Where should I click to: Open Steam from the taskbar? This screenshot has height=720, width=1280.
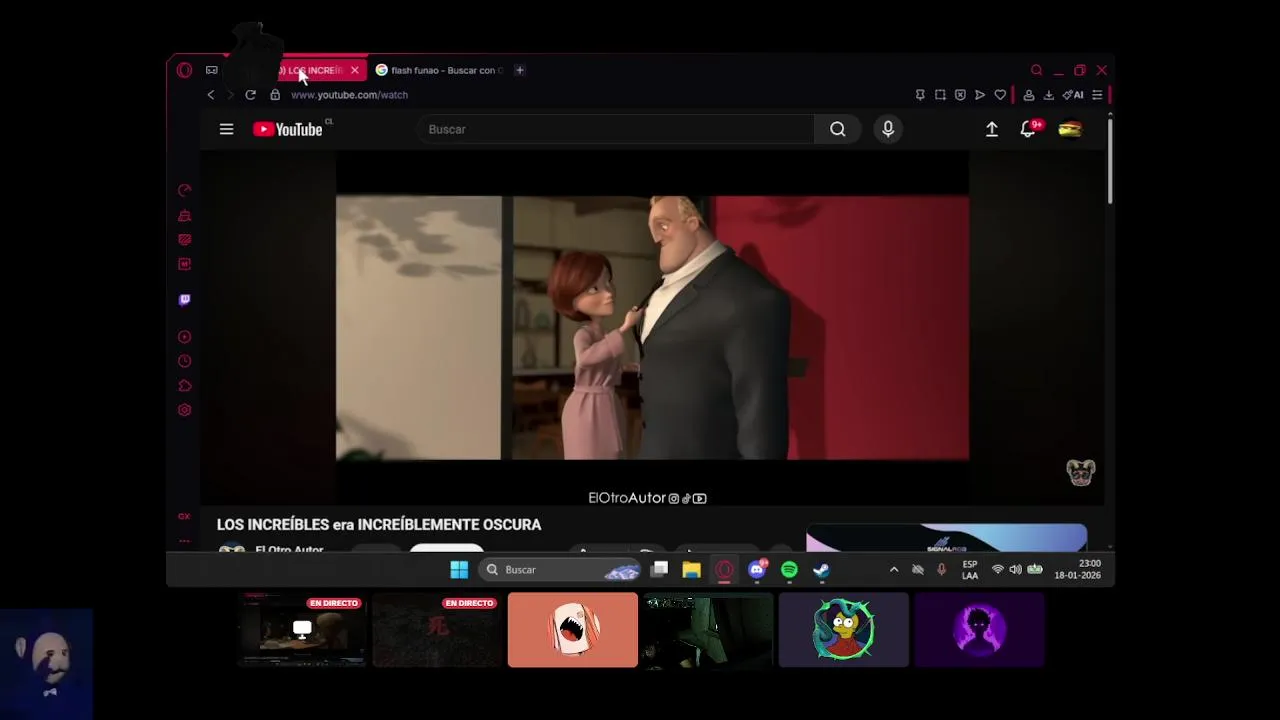pos(821,569)
